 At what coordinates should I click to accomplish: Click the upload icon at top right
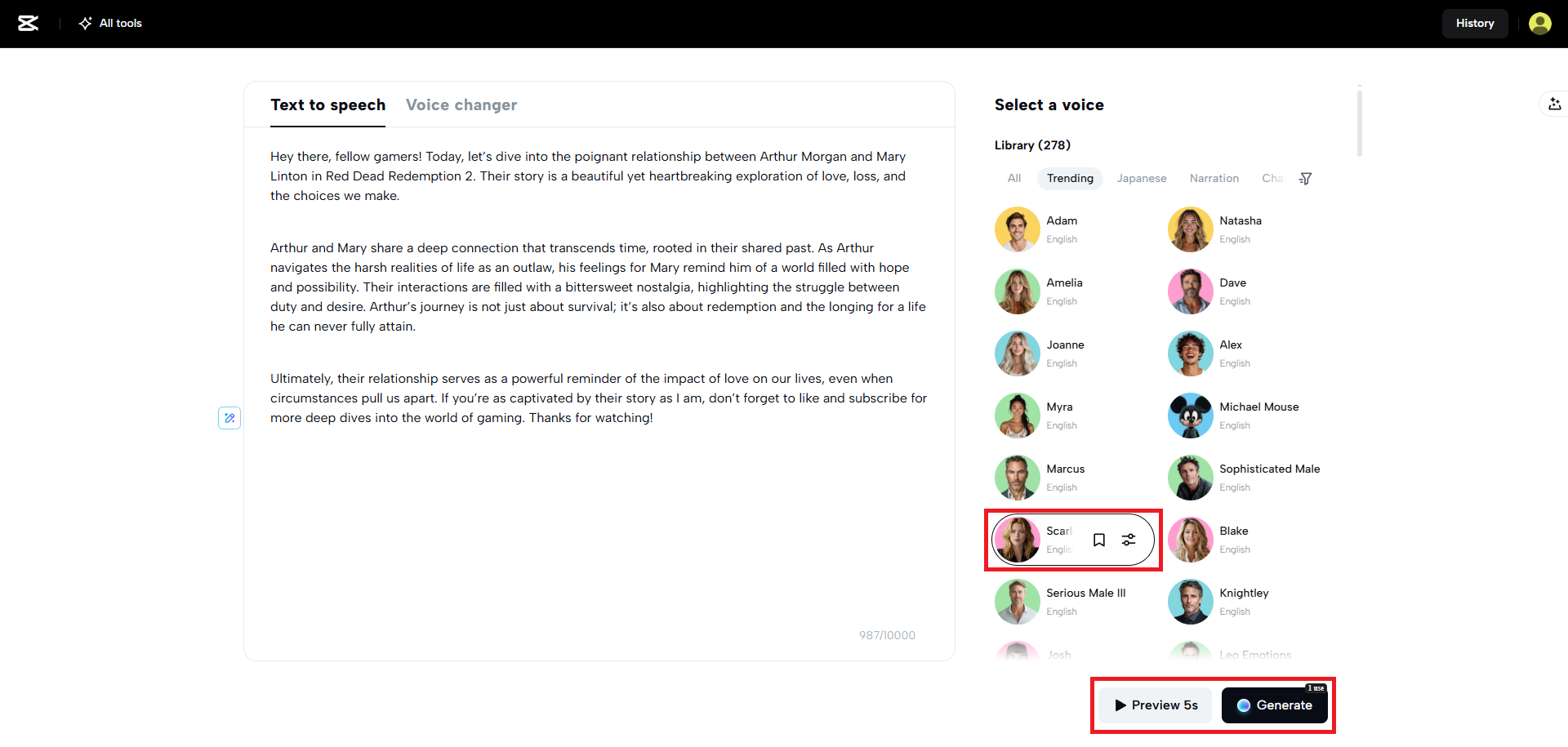[x=1555, y=104]
